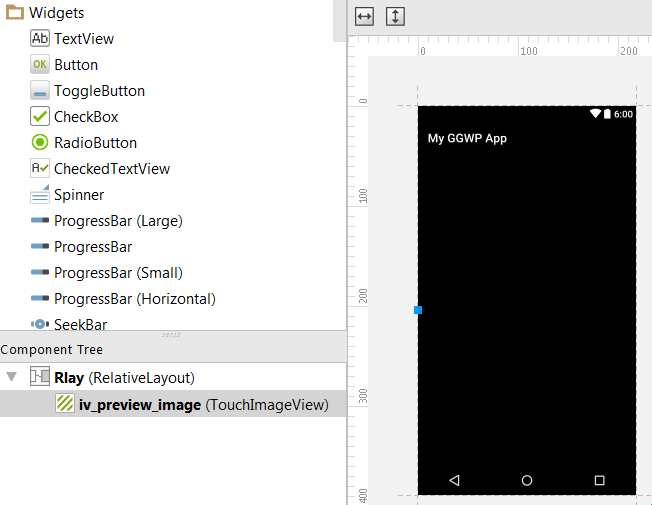
Task: Click the RelativeLayout icon in Component Tree
Action: tap(40, 376)
